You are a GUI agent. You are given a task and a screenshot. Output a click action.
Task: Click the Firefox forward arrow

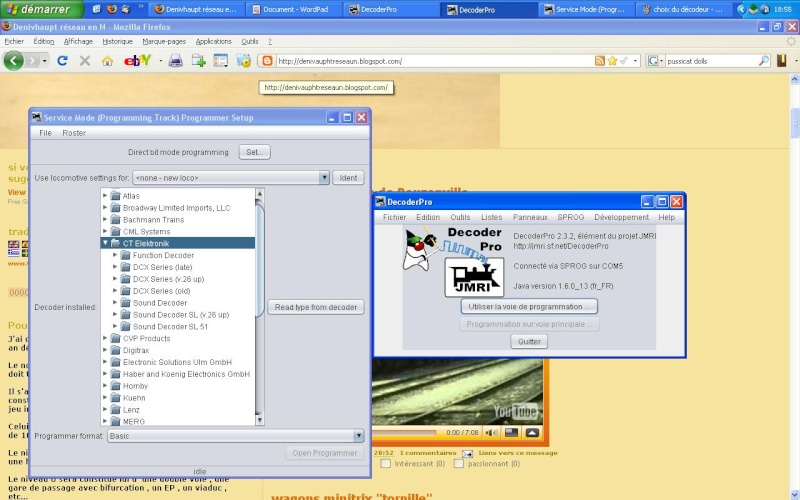point(32,61)
